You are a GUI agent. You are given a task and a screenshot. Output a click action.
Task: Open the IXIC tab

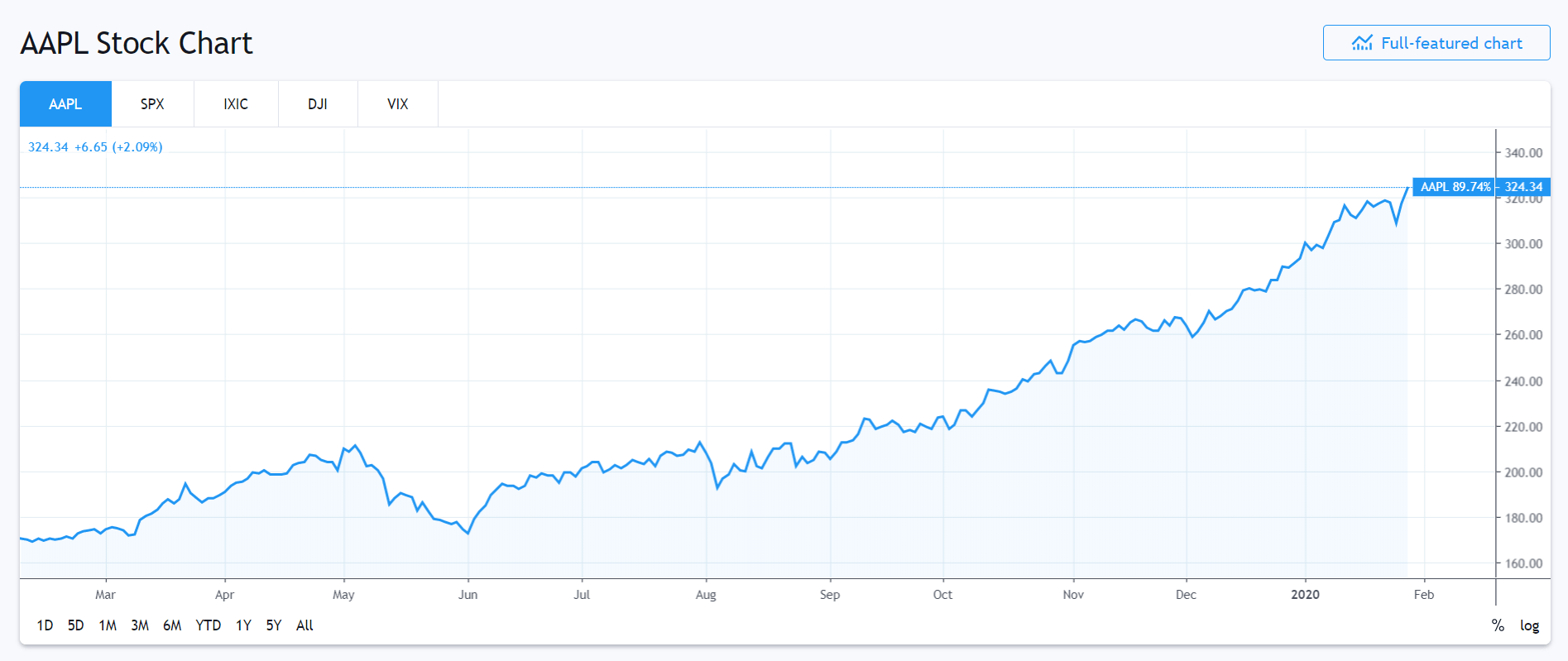pos(236,104)
